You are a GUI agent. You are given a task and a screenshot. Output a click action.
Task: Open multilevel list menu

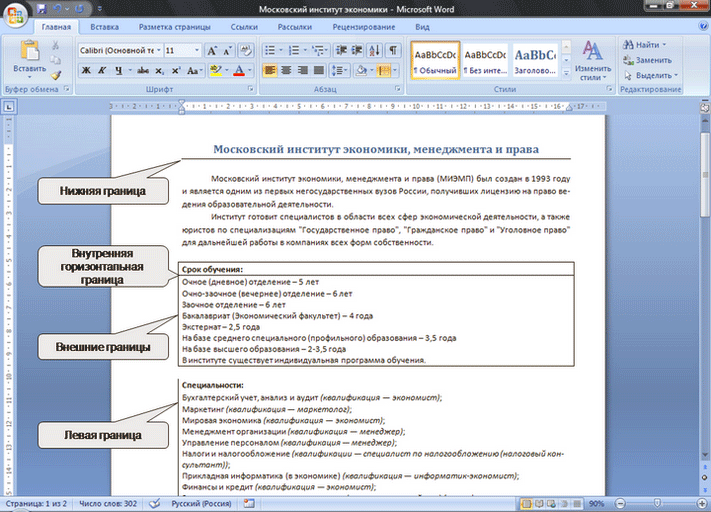click(x=320, y=50)
